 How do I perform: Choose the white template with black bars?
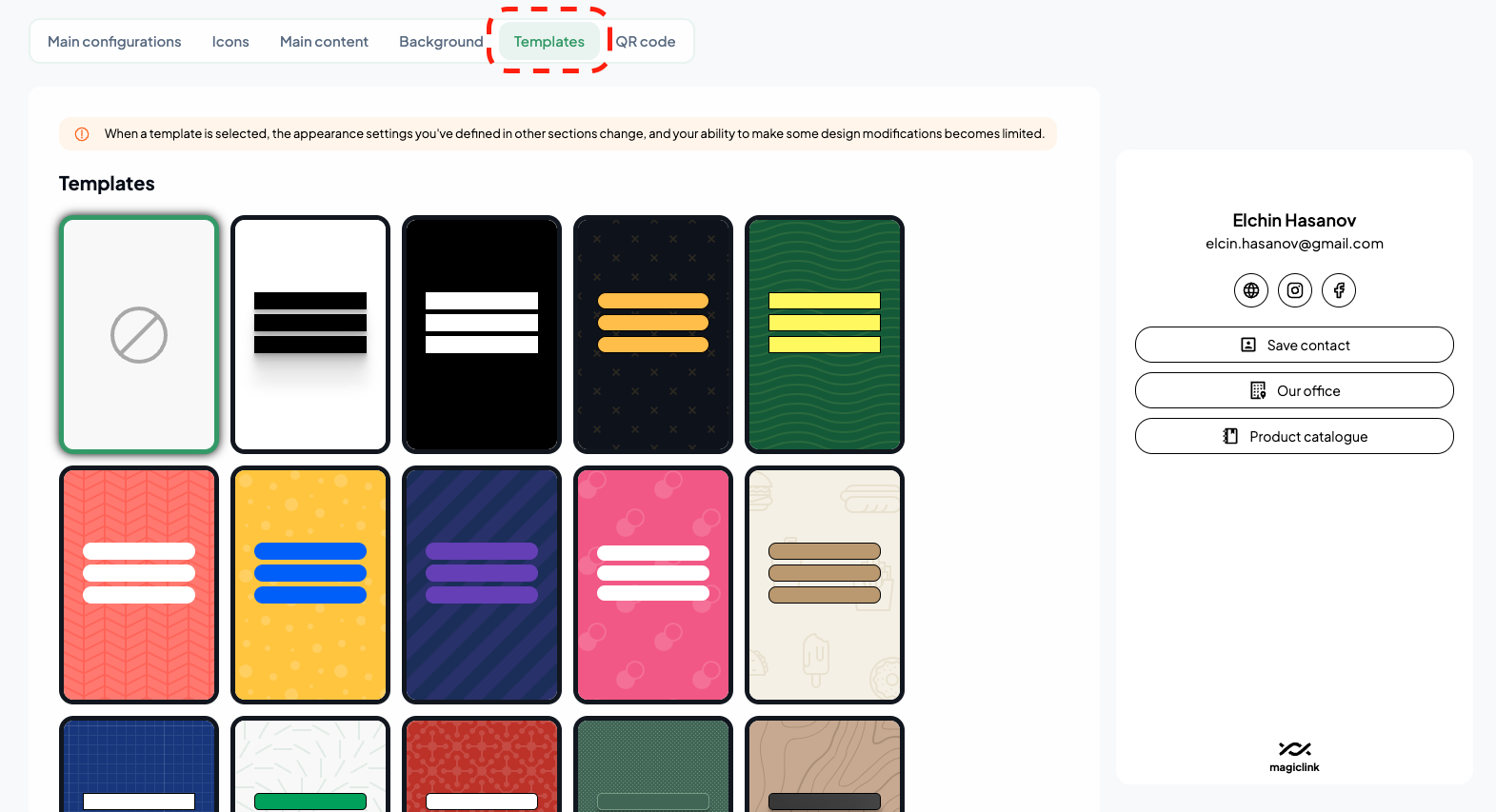tap(310, 334)
